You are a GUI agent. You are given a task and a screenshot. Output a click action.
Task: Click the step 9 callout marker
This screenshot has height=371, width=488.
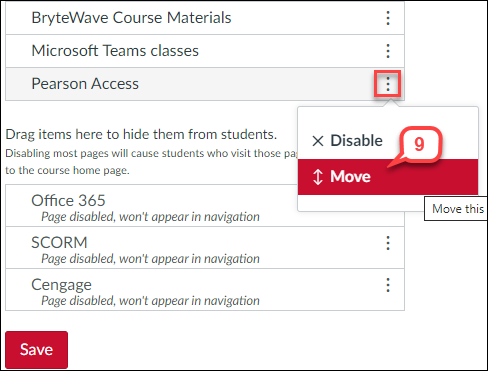(x=419, y=144)
